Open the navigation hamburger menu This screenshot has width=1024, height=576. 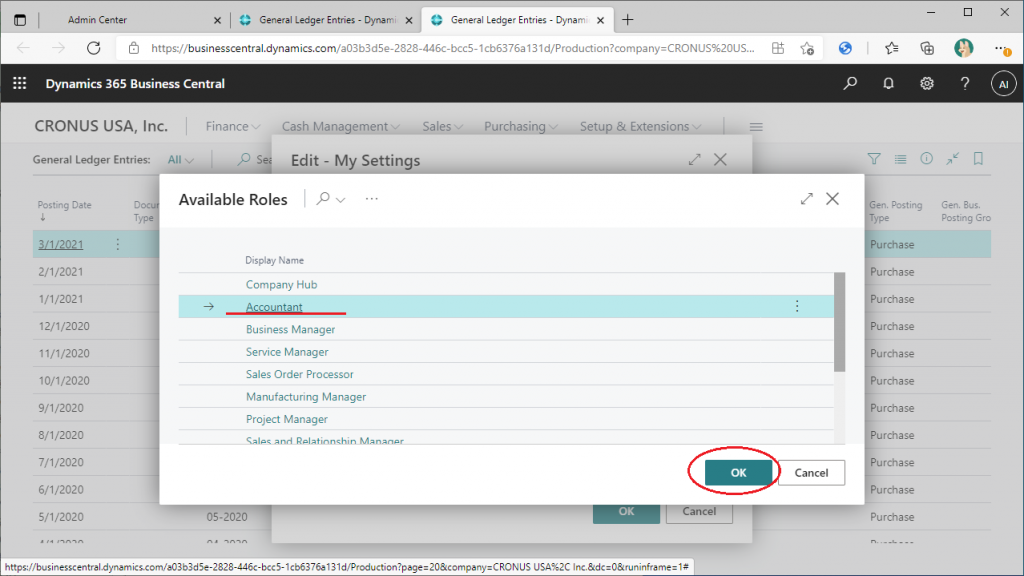pos(756,127)
